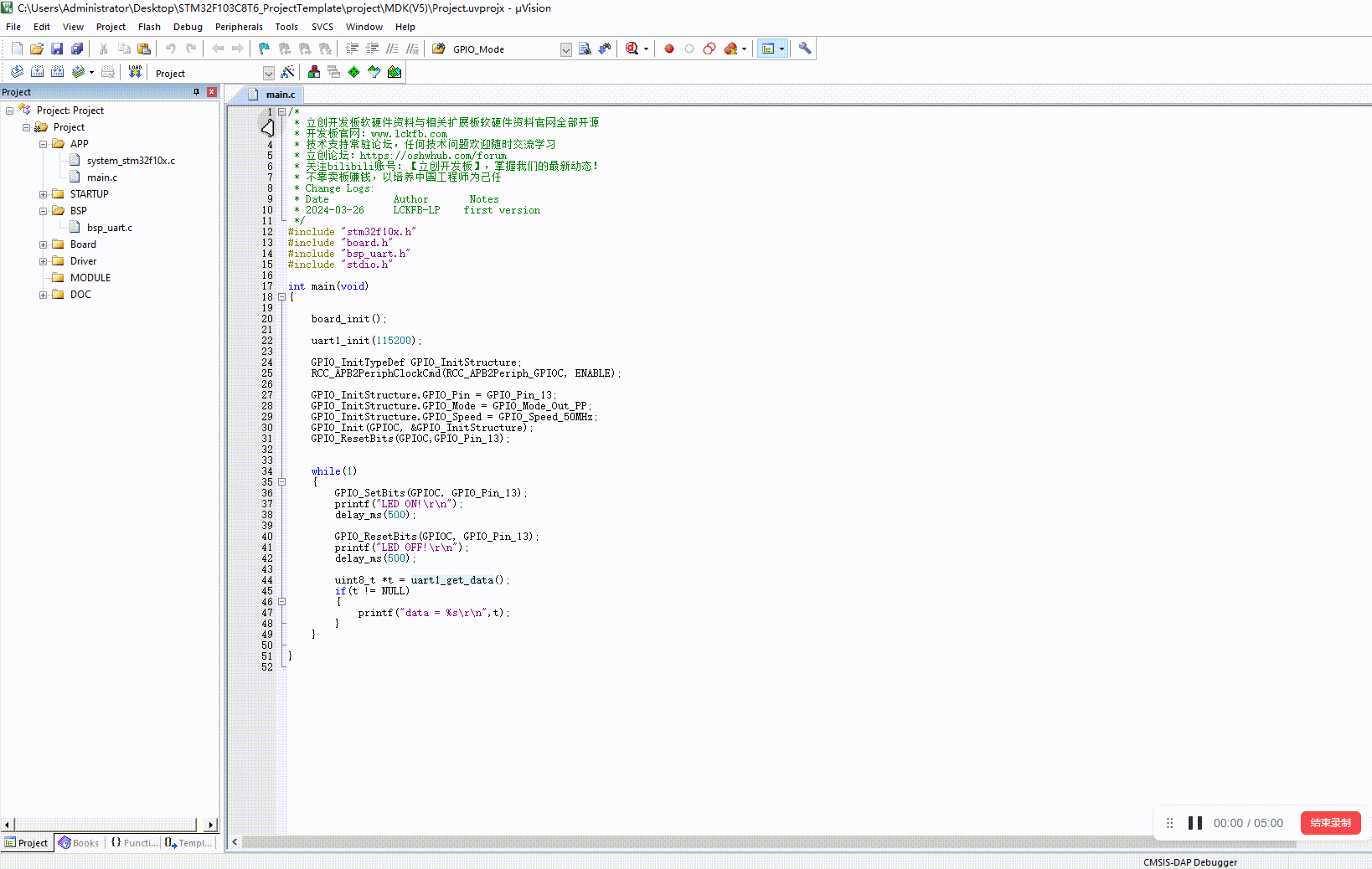This screenshot has height=869, width=1372.
Task: Pin the Project panel with pushpin
Action: (197, 92)
